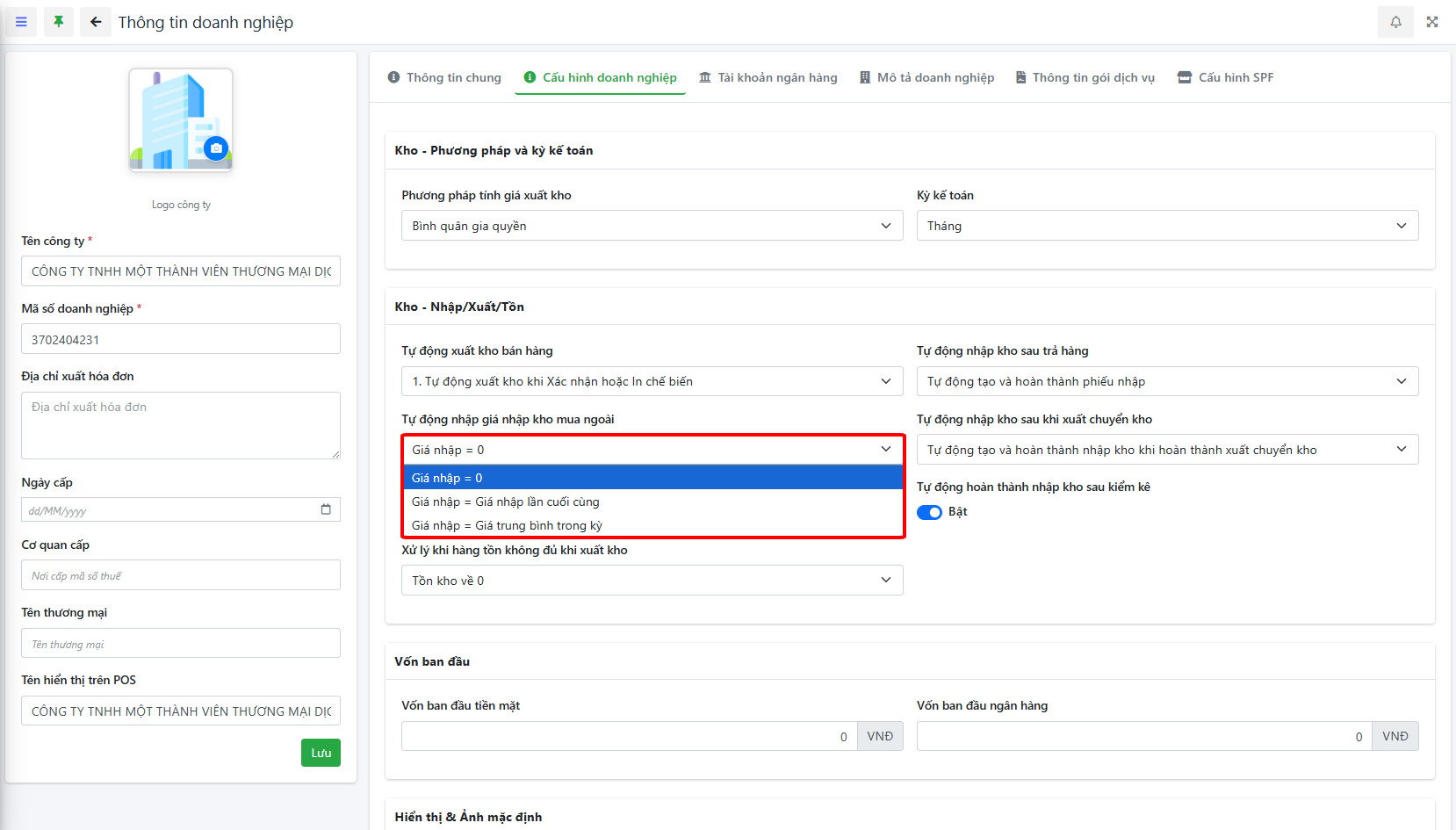1456x830 pixels.
Task: Click camera icon to upload logo
Action: [x=216, y=148]
